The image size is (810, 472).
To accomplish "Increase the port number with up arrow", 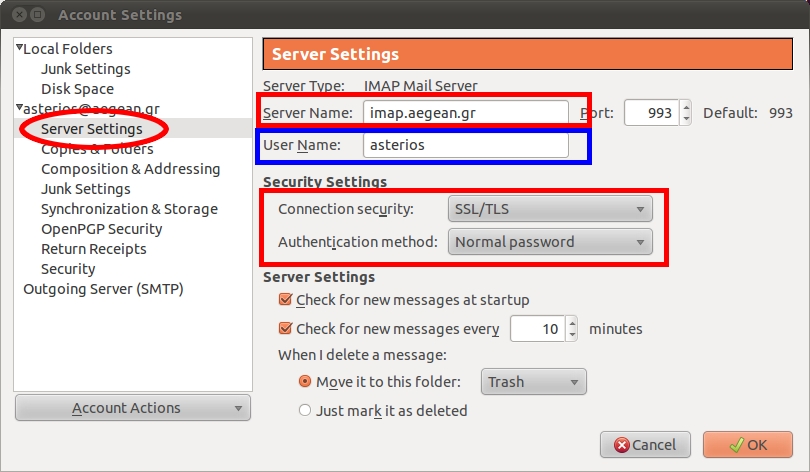I will click(686, 107).
